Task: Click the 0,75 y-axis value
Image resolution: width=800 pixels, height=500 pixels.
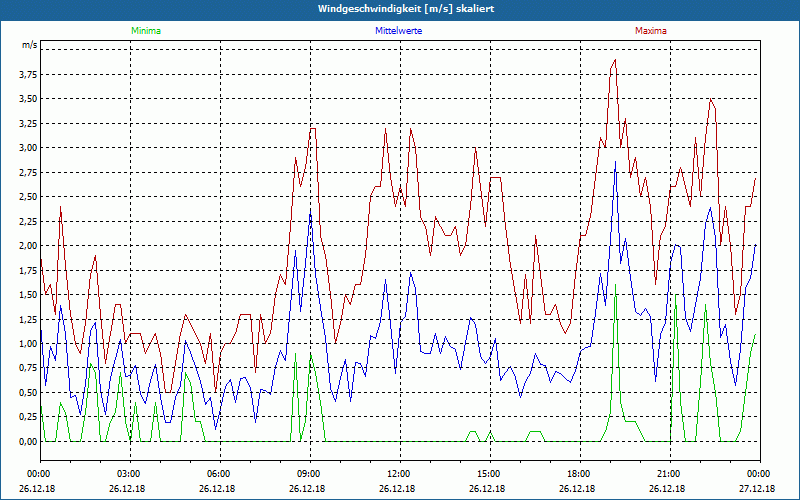Action: [x=28, y=368]
